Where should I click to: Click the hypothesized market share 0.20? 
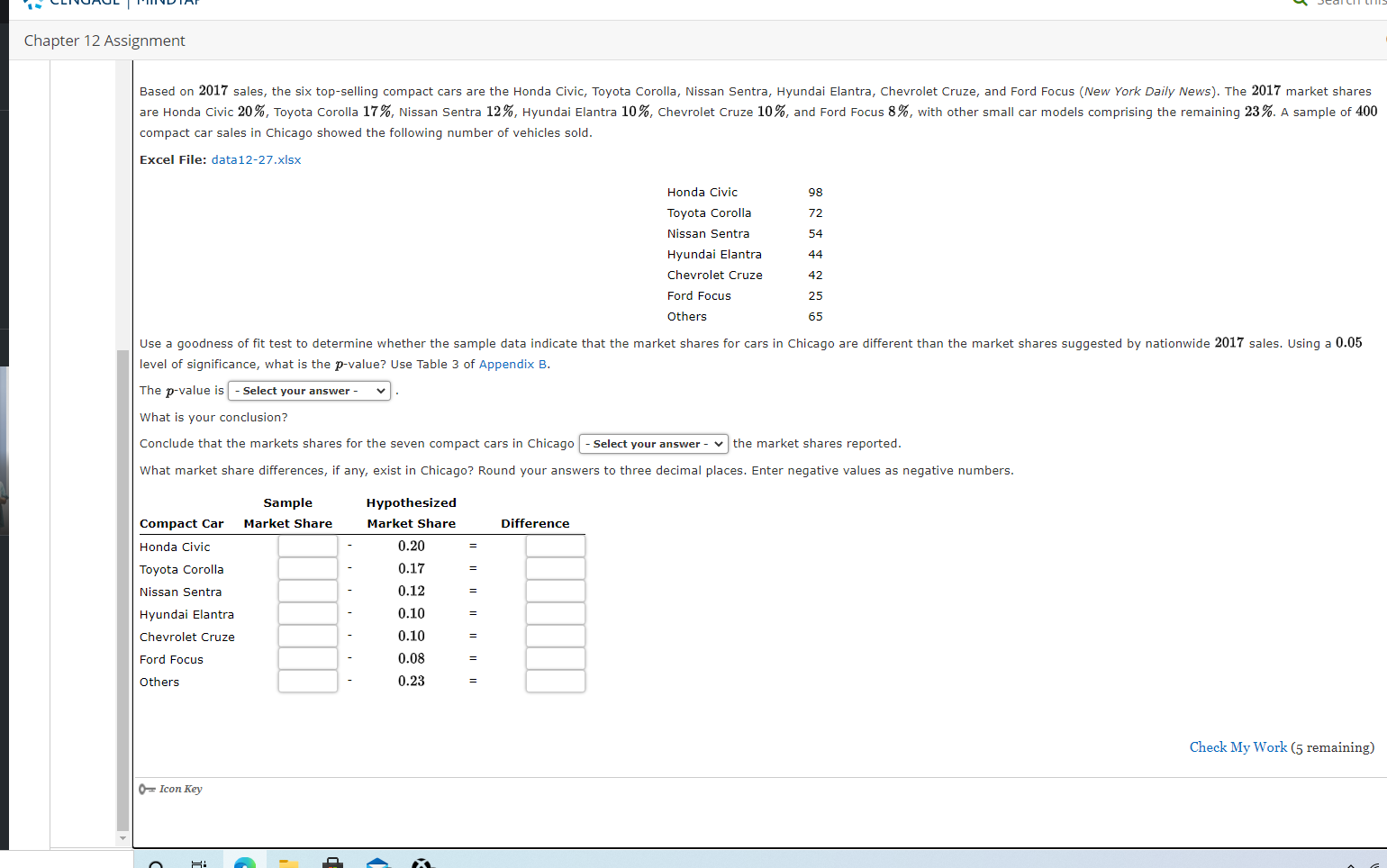tap(412, 546)
